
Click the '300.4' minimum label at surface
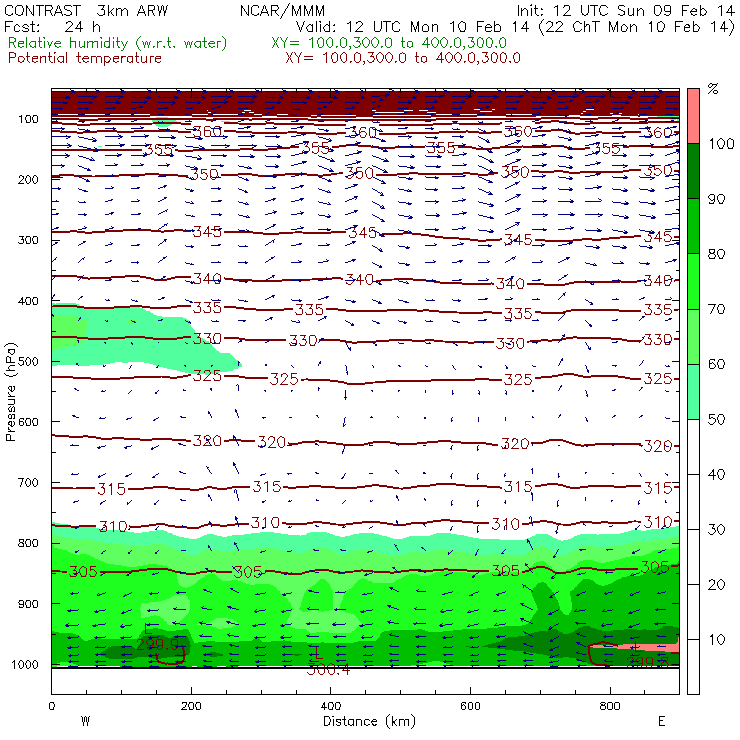(328, 669)
